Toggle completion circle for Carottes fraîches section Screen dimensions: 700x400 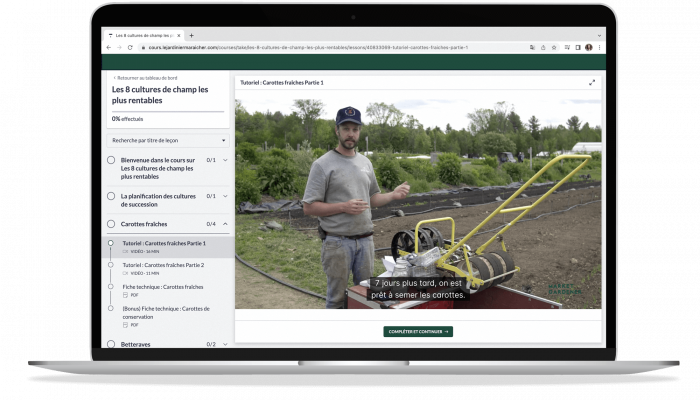111,224
